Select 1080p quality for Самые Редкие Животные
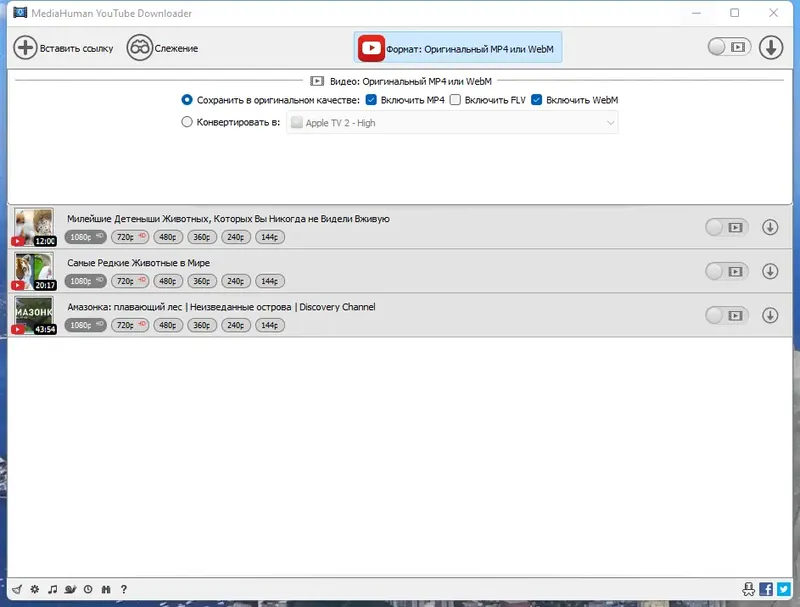 [x=86, y=281]
